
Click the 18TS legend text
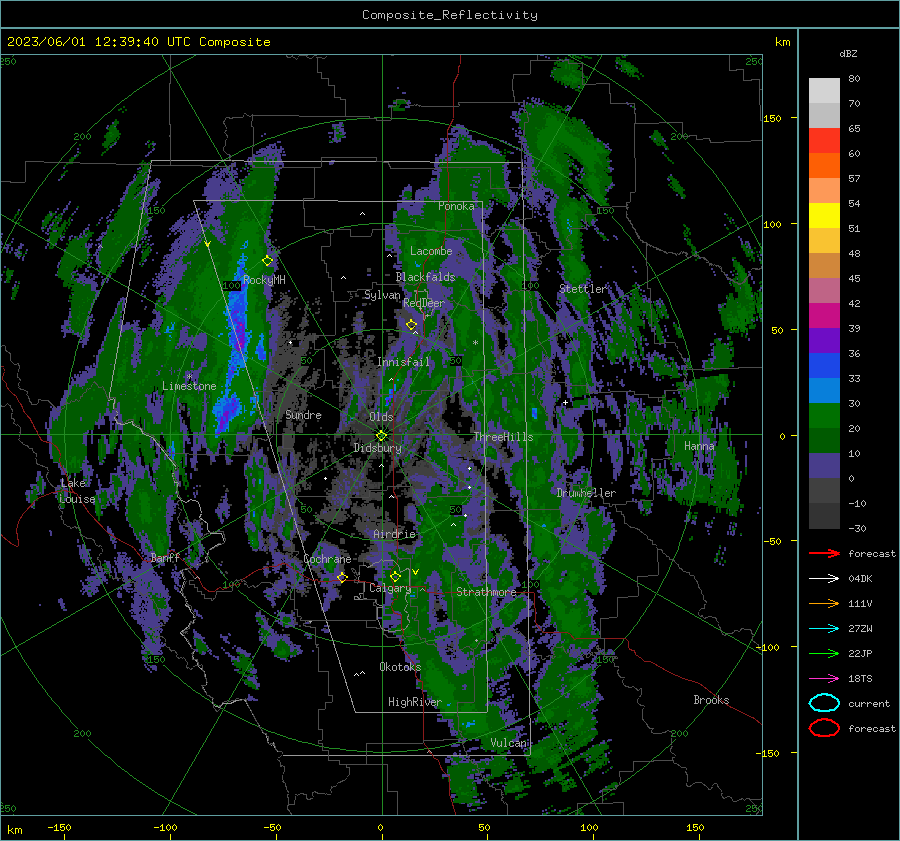click(860, 679)
